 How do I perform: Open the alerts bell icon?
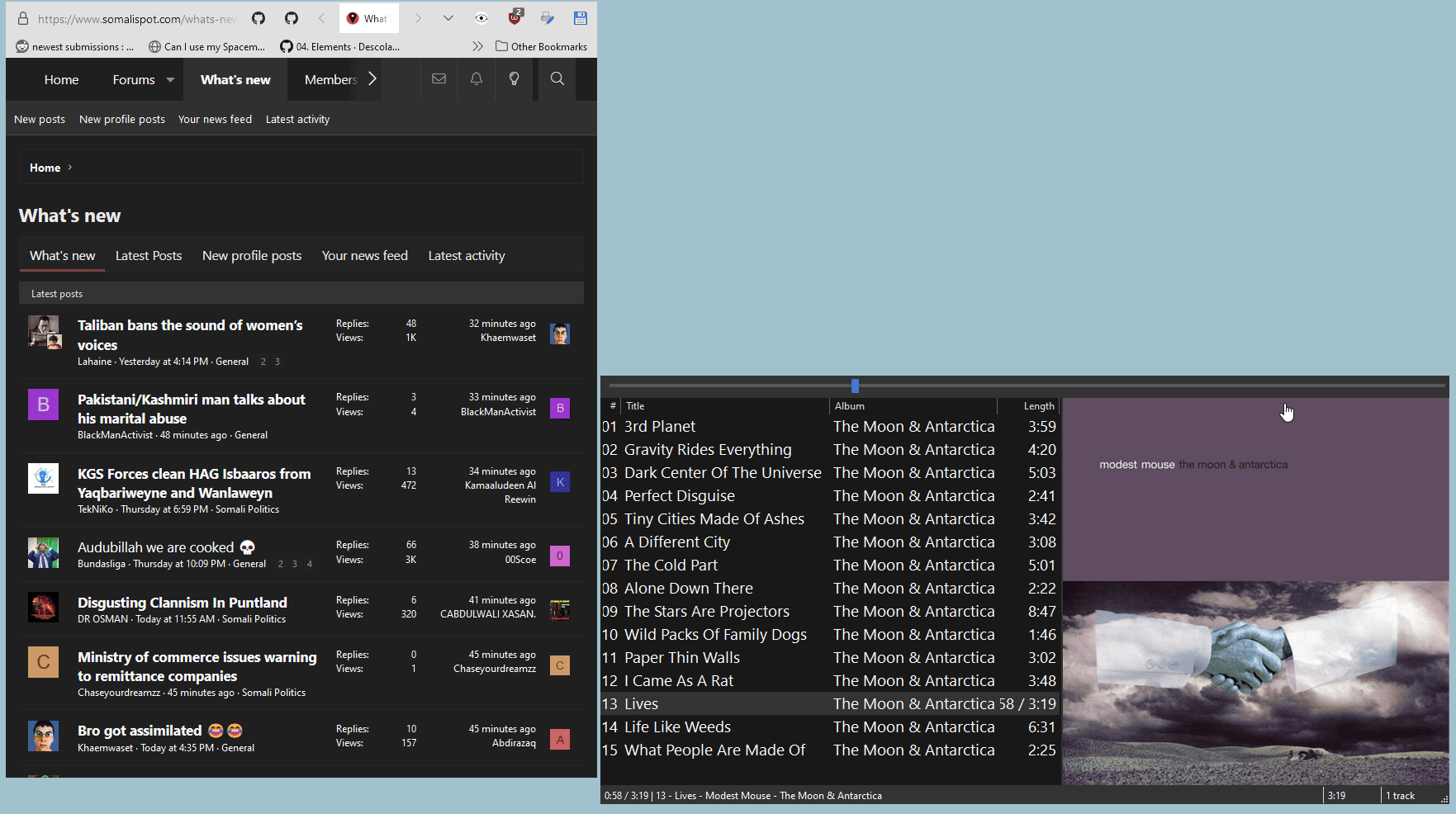pyautogui.click(x=477, y=79)
